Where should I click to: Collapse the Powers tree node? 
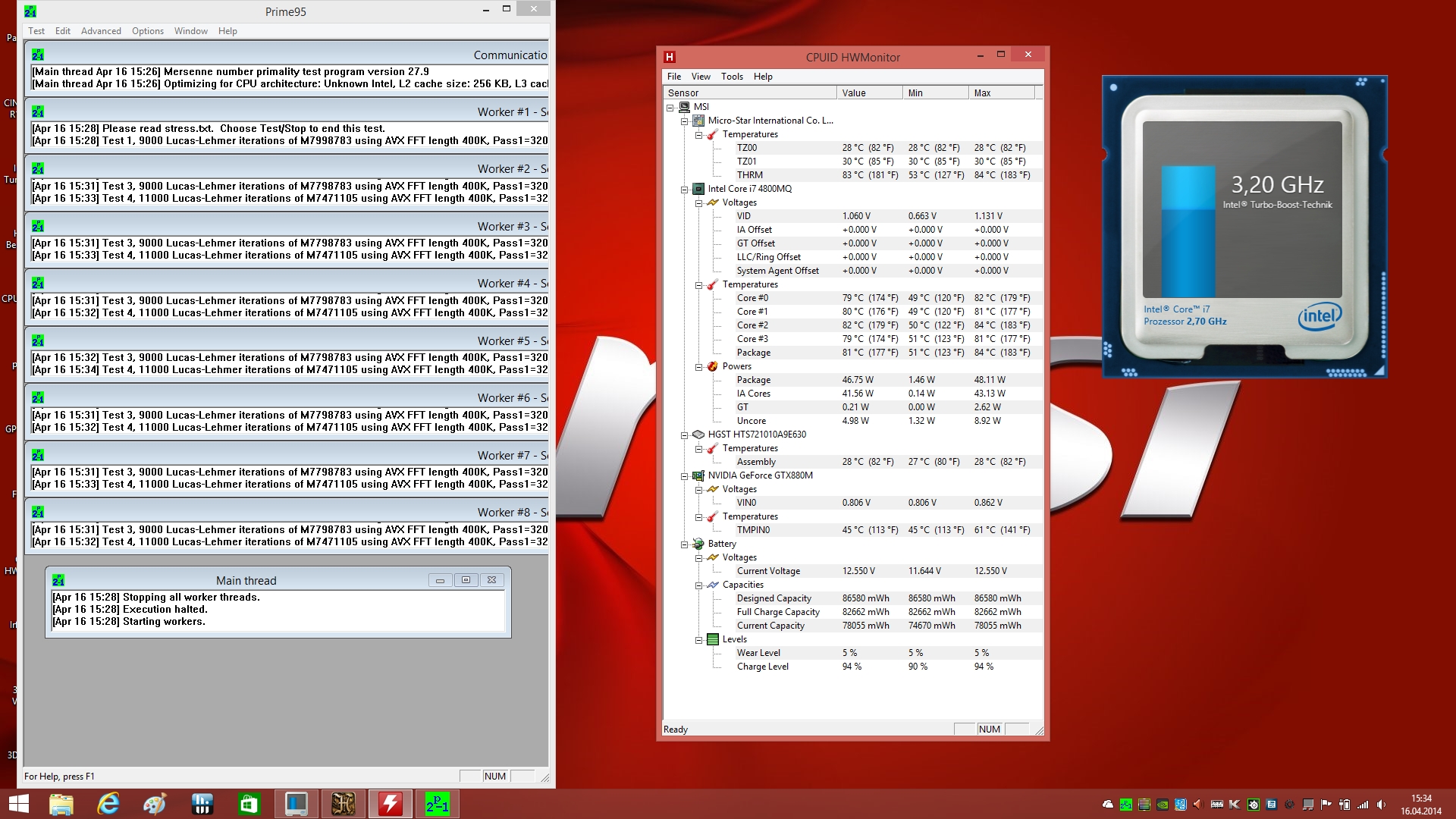coord(698,367)
